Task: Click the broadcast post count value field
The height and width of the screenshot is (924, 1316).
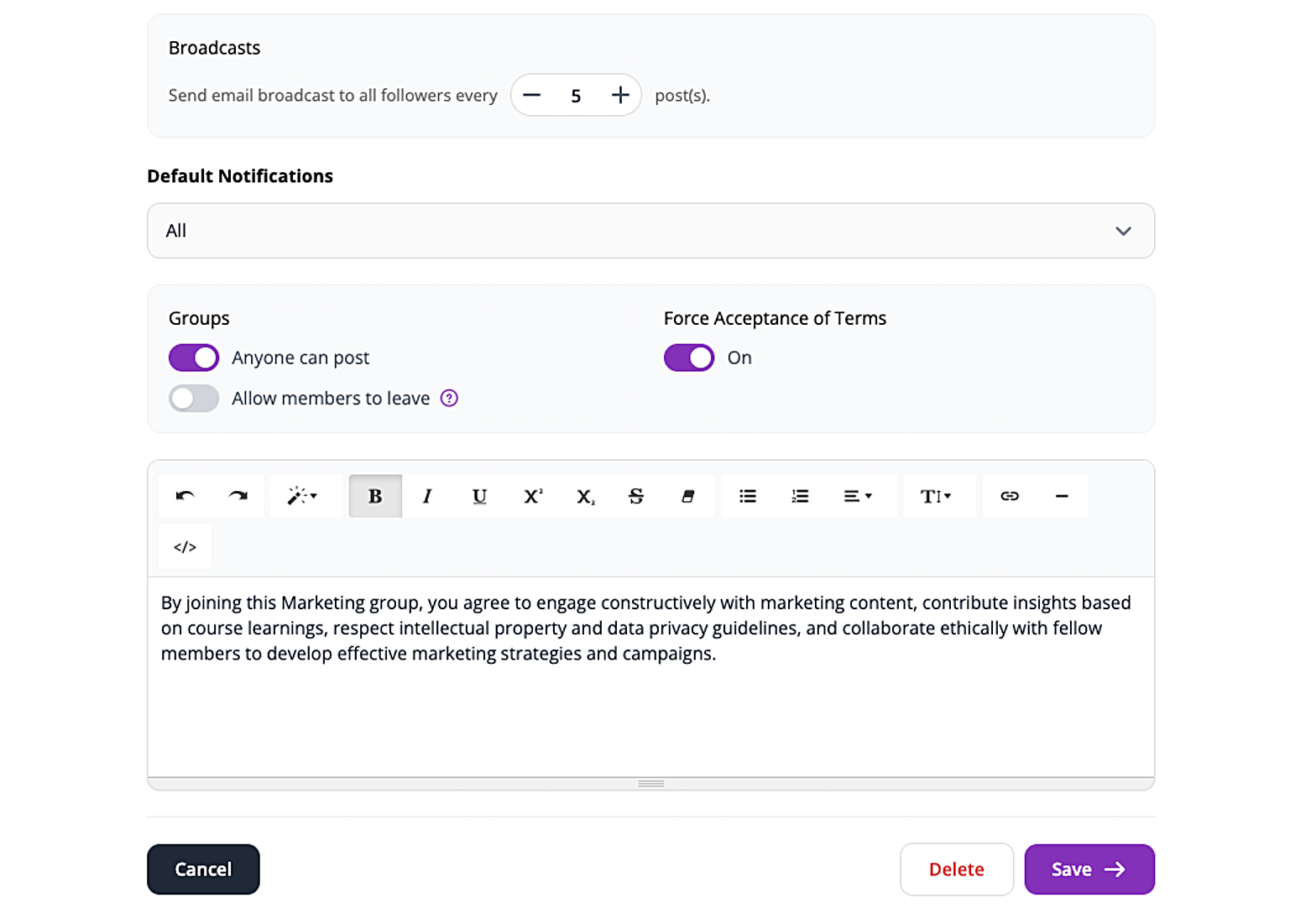Action: tap(576, 96)
